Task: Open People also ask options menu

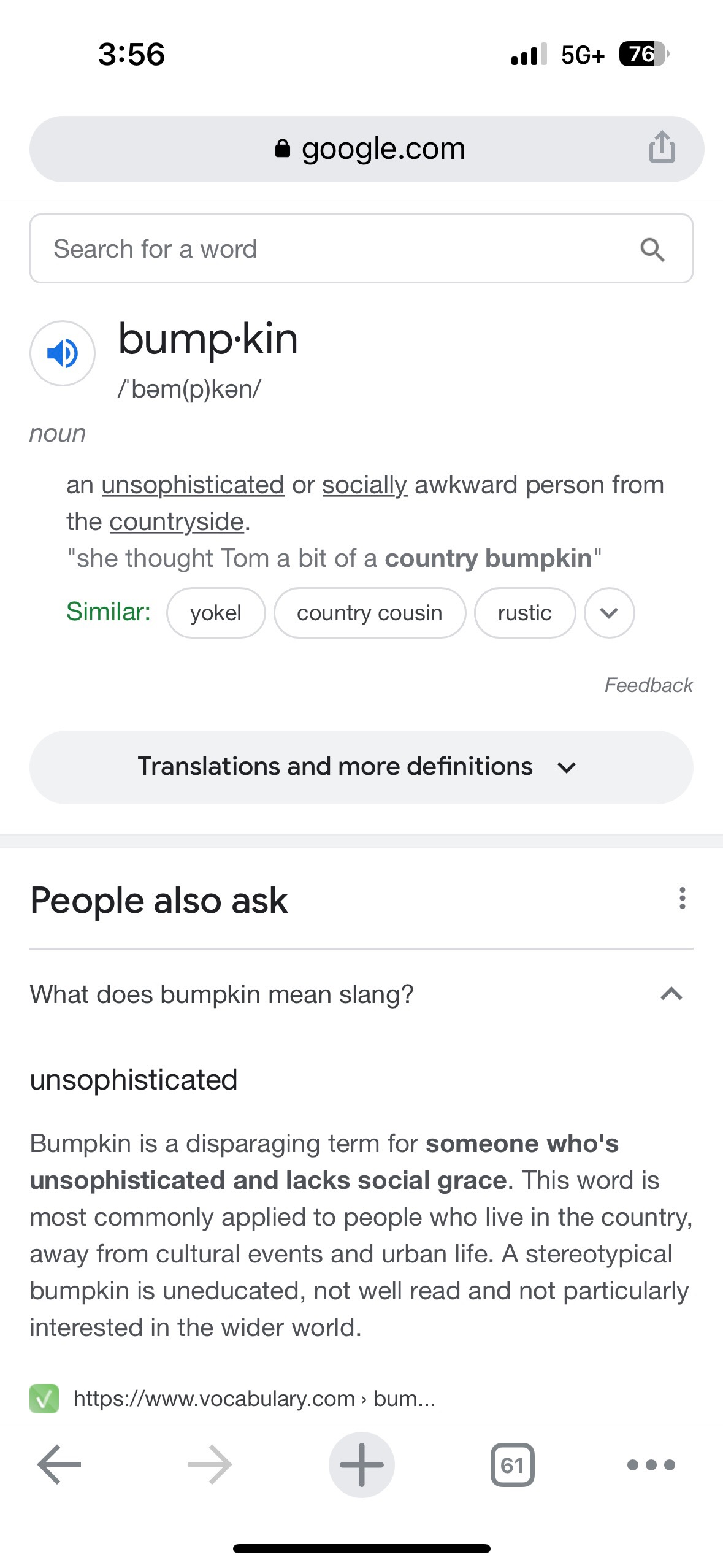Action: tap(682, 899)
